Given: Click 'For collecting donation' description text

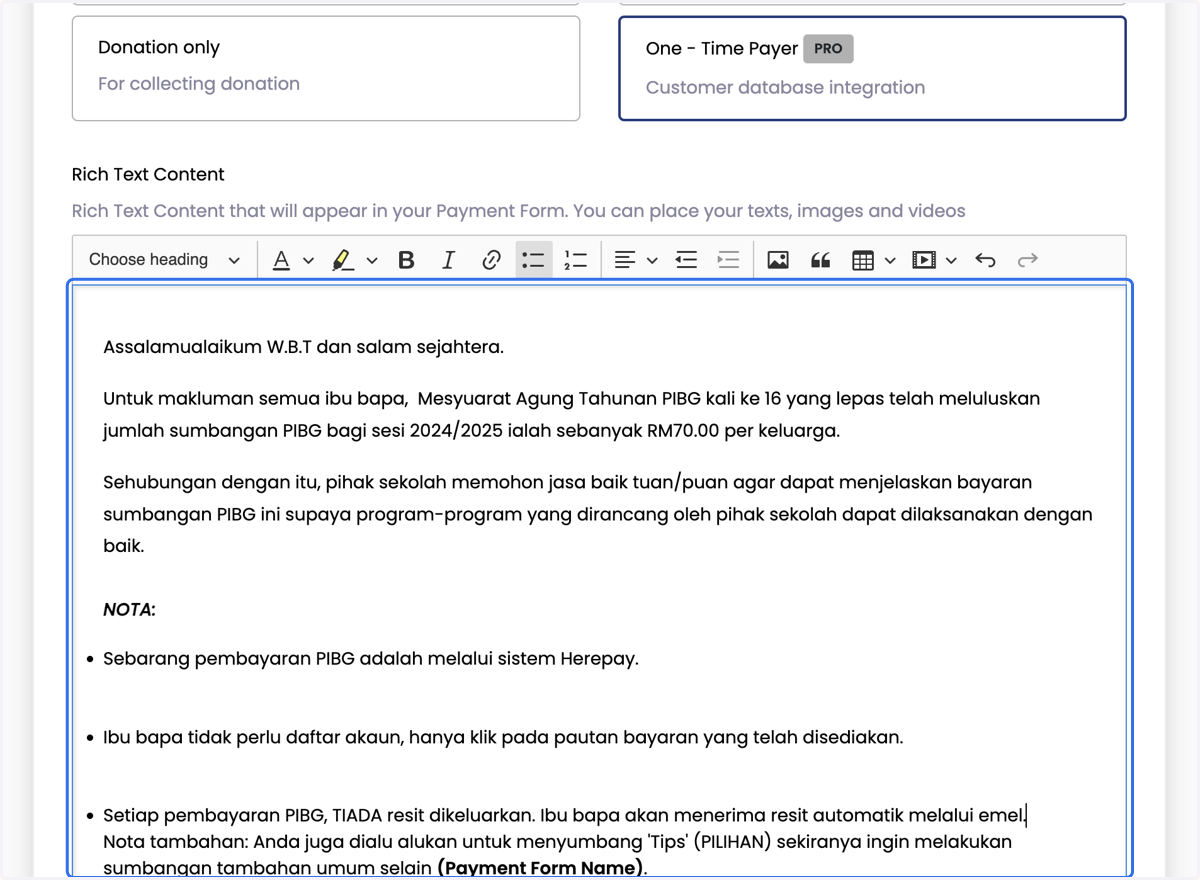Looking at the screenshot, I should 199,84.
